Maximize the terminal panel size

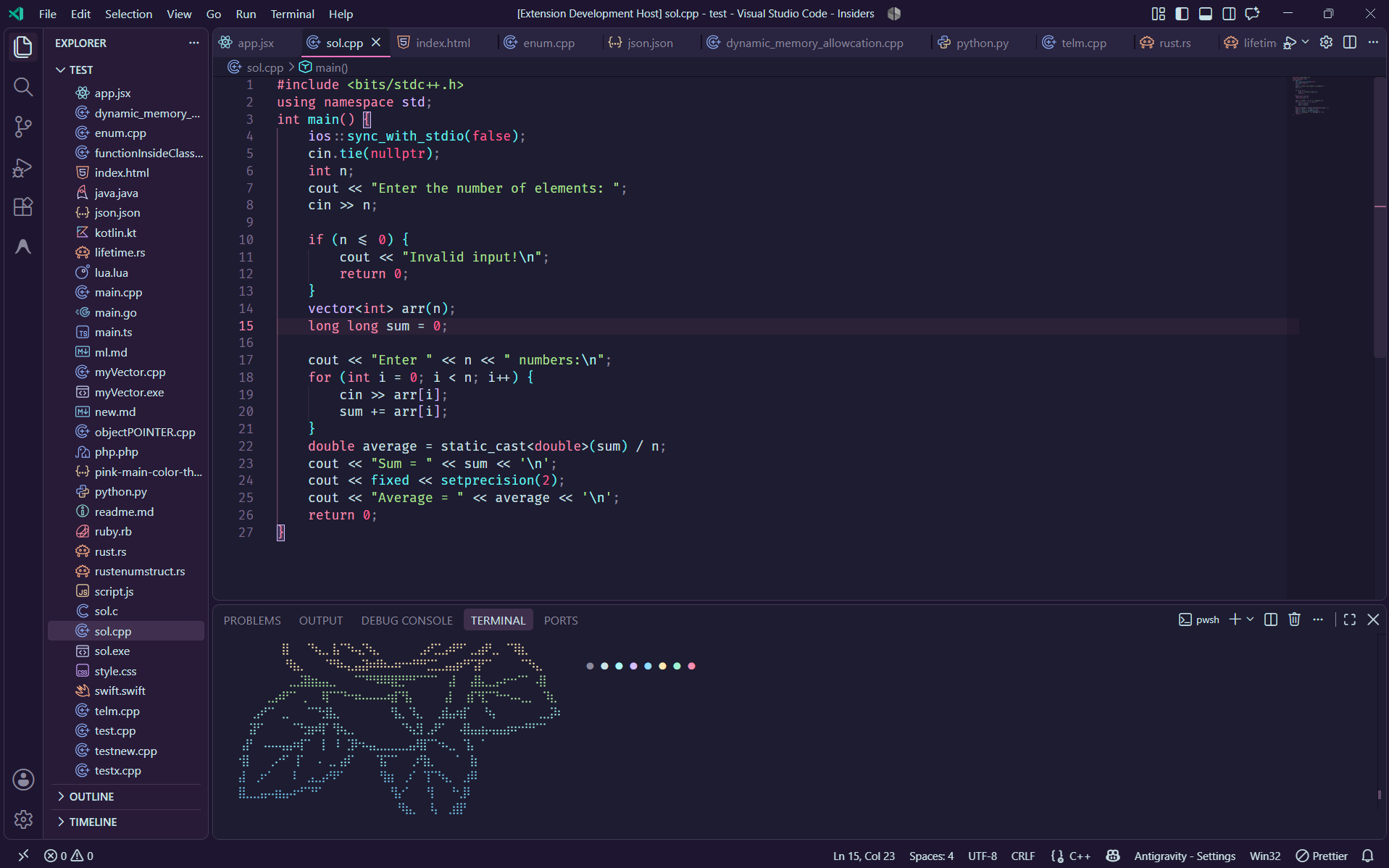pyautogui.click(x=1349, y=619)
